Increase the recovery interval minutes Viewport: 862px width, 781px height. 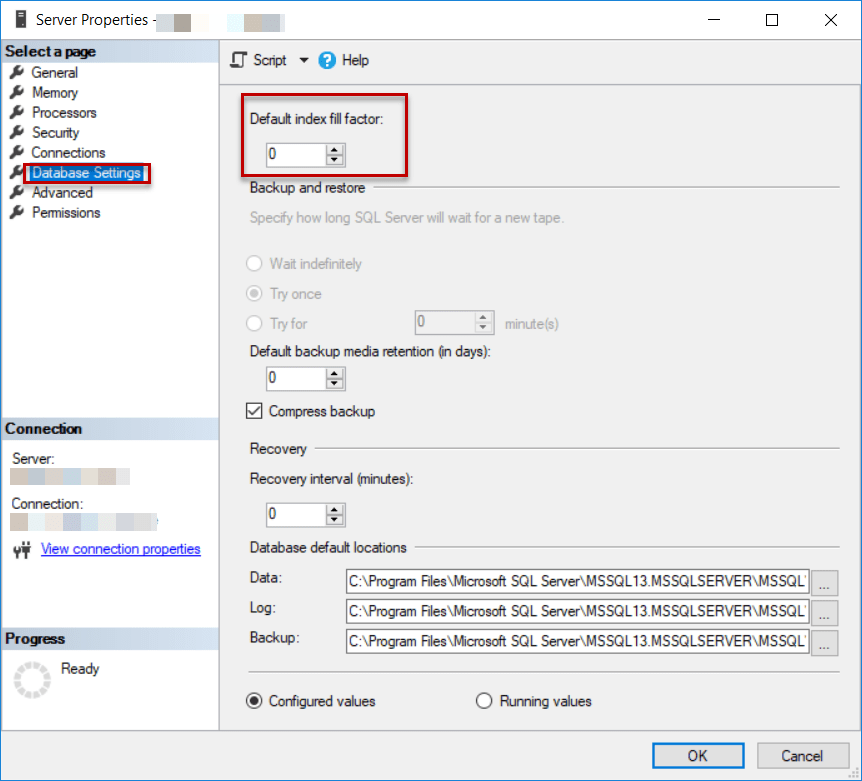(334, 509)
